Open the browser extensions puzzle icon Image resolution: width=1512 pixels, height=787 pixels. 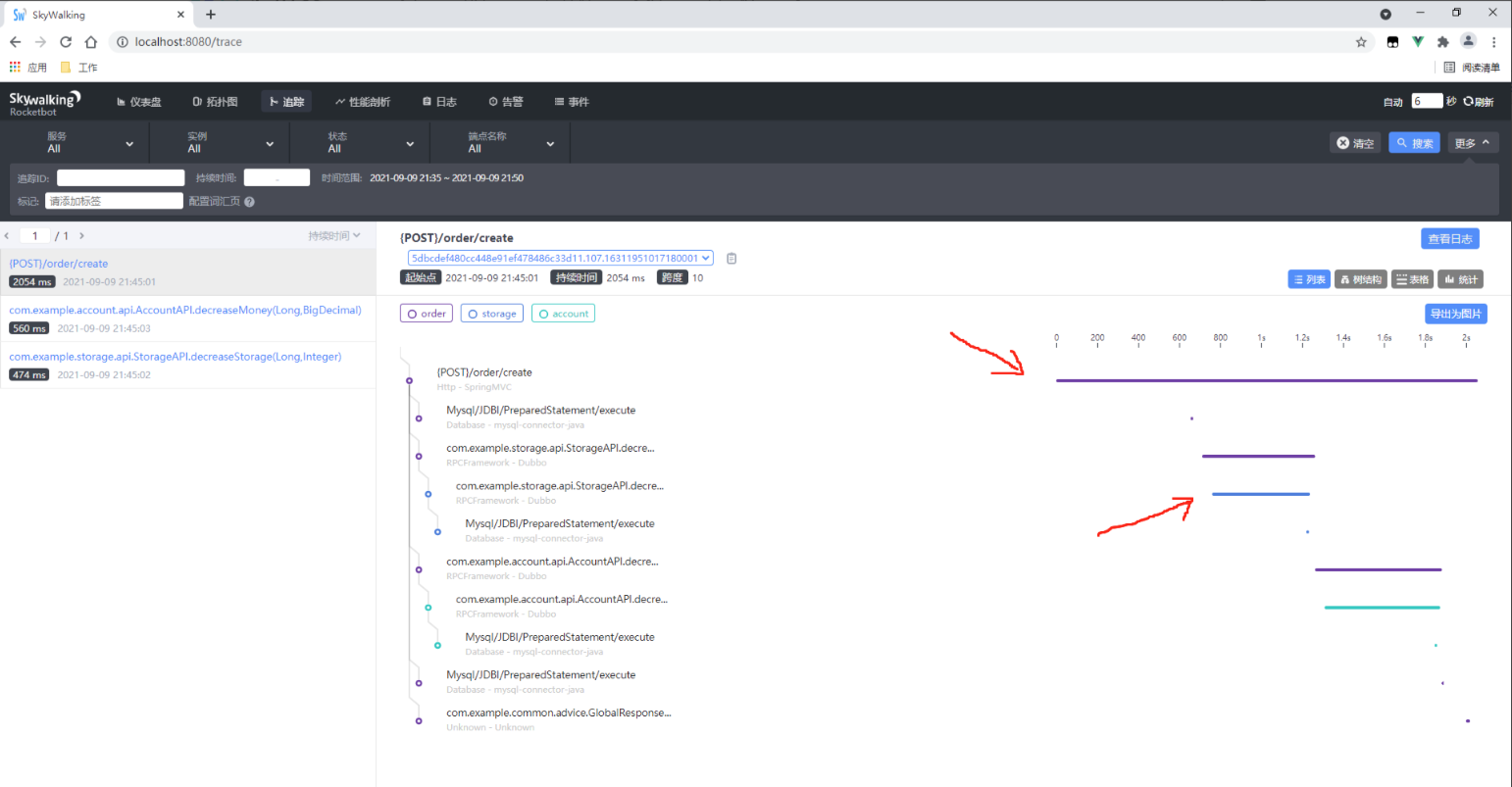[x=1442, y=42]
